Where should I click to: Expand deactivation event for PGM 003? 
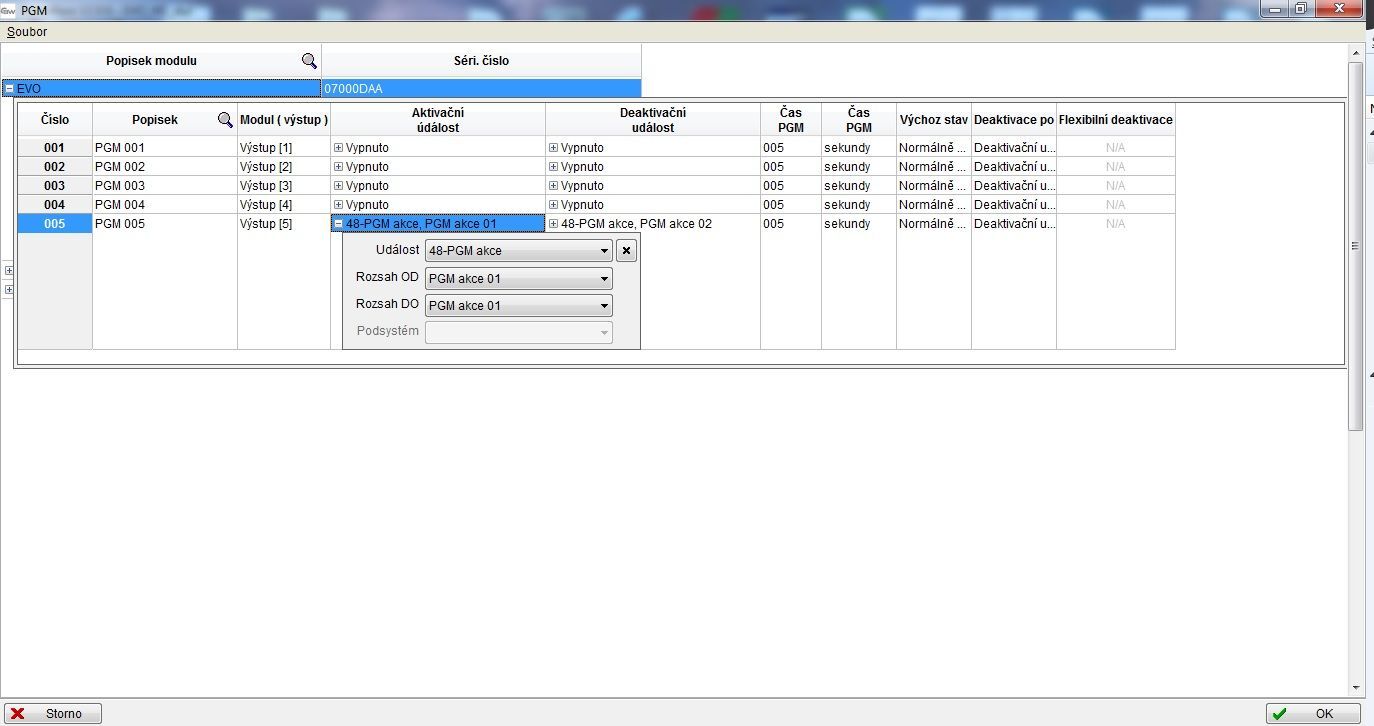(x=554, y=186)
